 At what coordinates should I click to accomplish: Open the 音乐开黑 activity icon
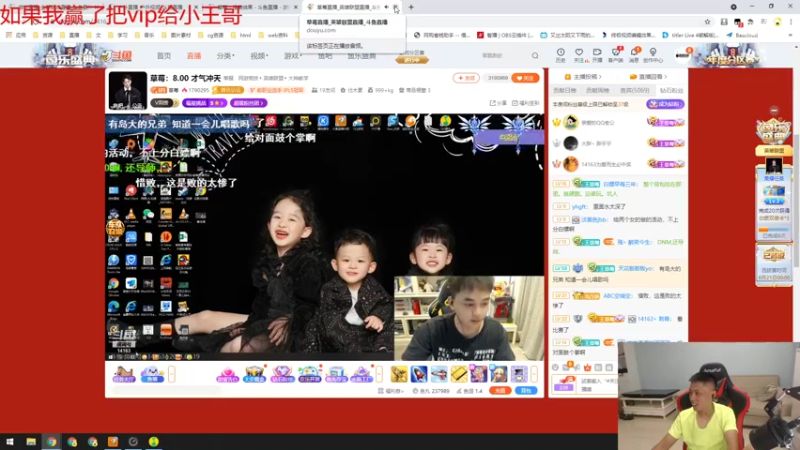tap(309, 374)
